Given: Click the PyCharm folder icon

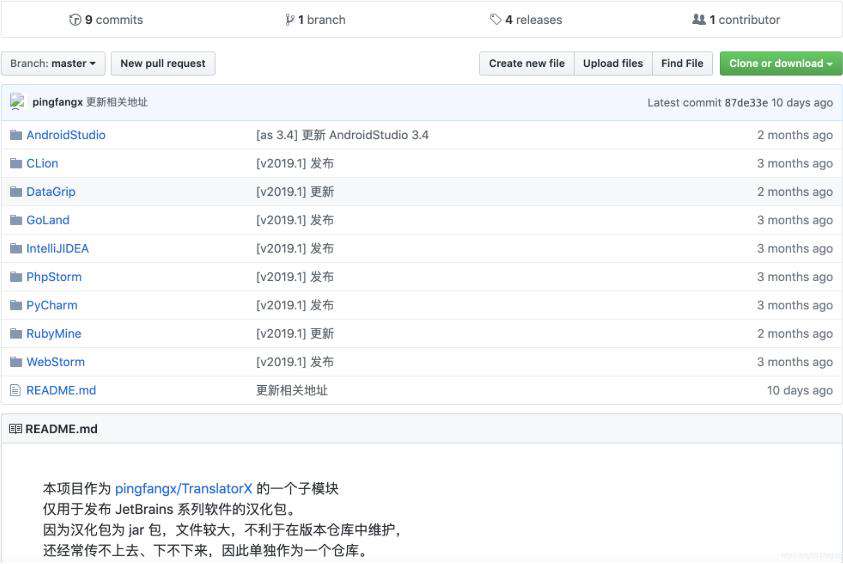Looking at the screenshot, I should click(x=16, y=306).
